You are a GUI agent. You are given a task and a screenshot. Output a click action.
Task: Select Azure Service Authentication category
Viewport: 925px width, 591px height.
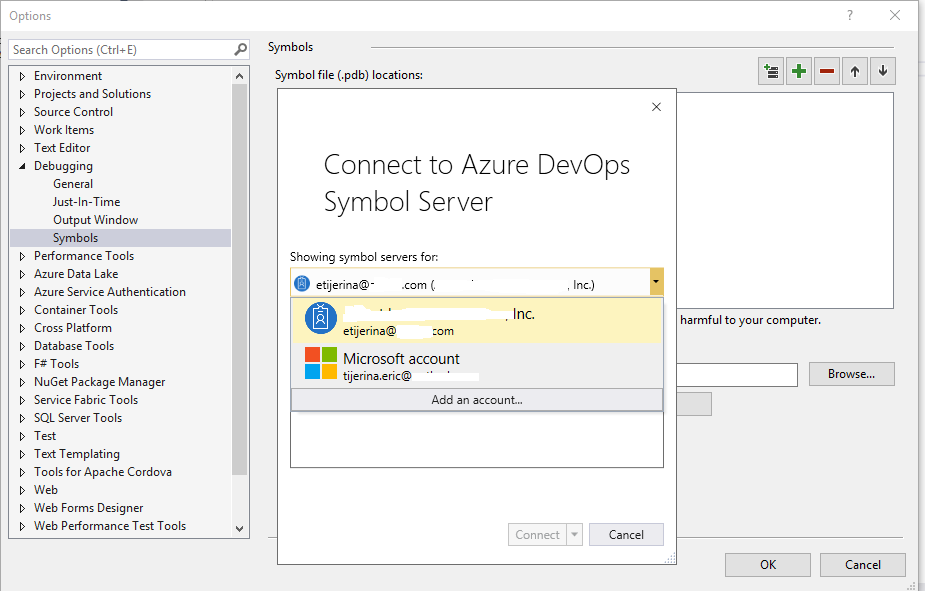click(x=110, y=292)
